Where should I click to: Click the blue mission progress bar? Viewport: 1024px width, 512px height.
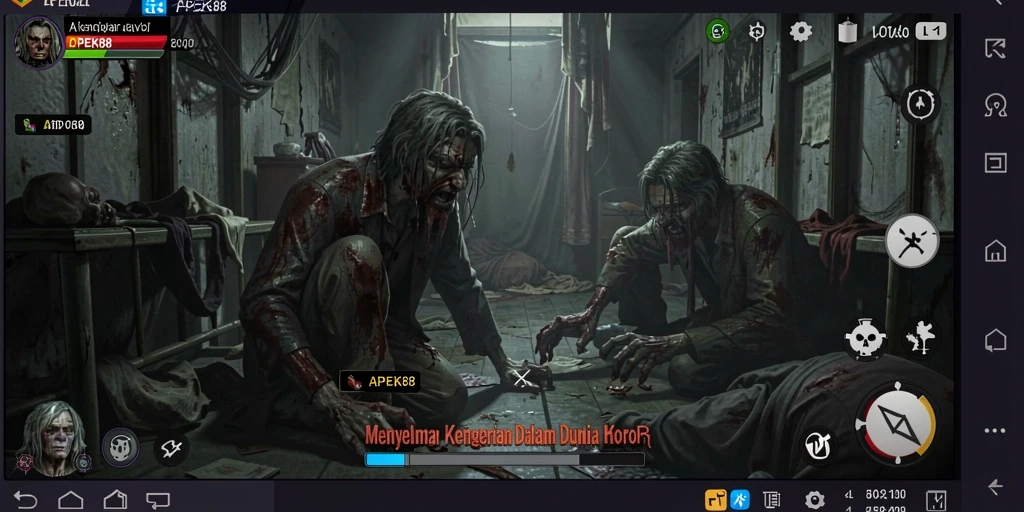click(x=504, y=460)
